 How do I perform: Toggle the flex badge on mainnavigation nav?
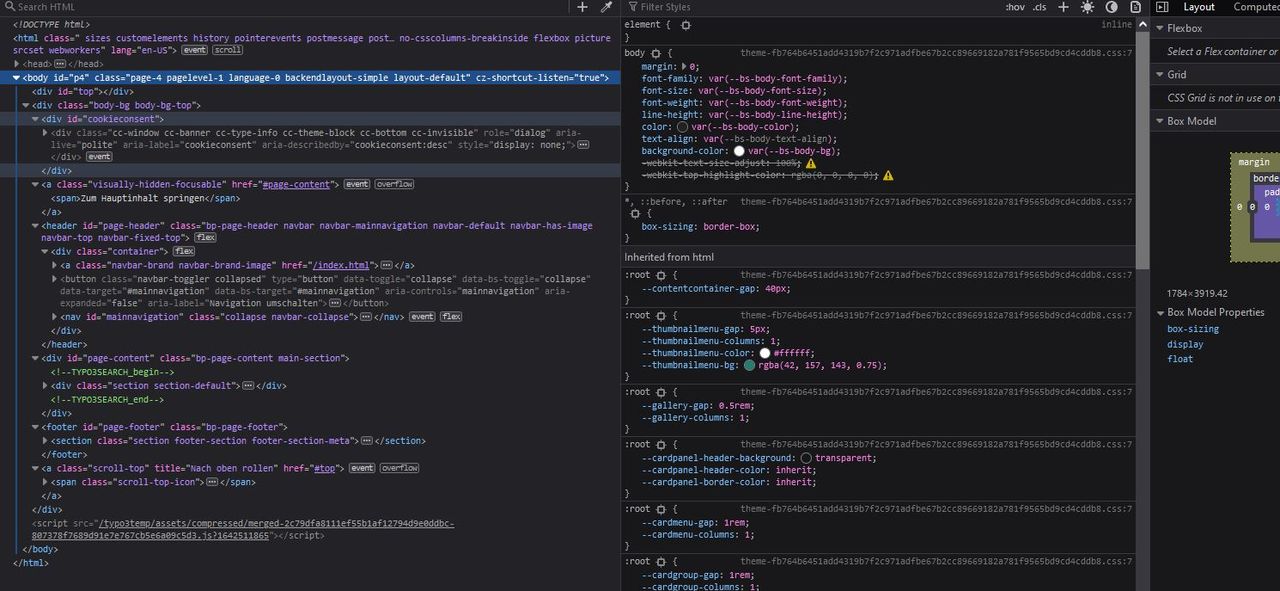(451, 317)
